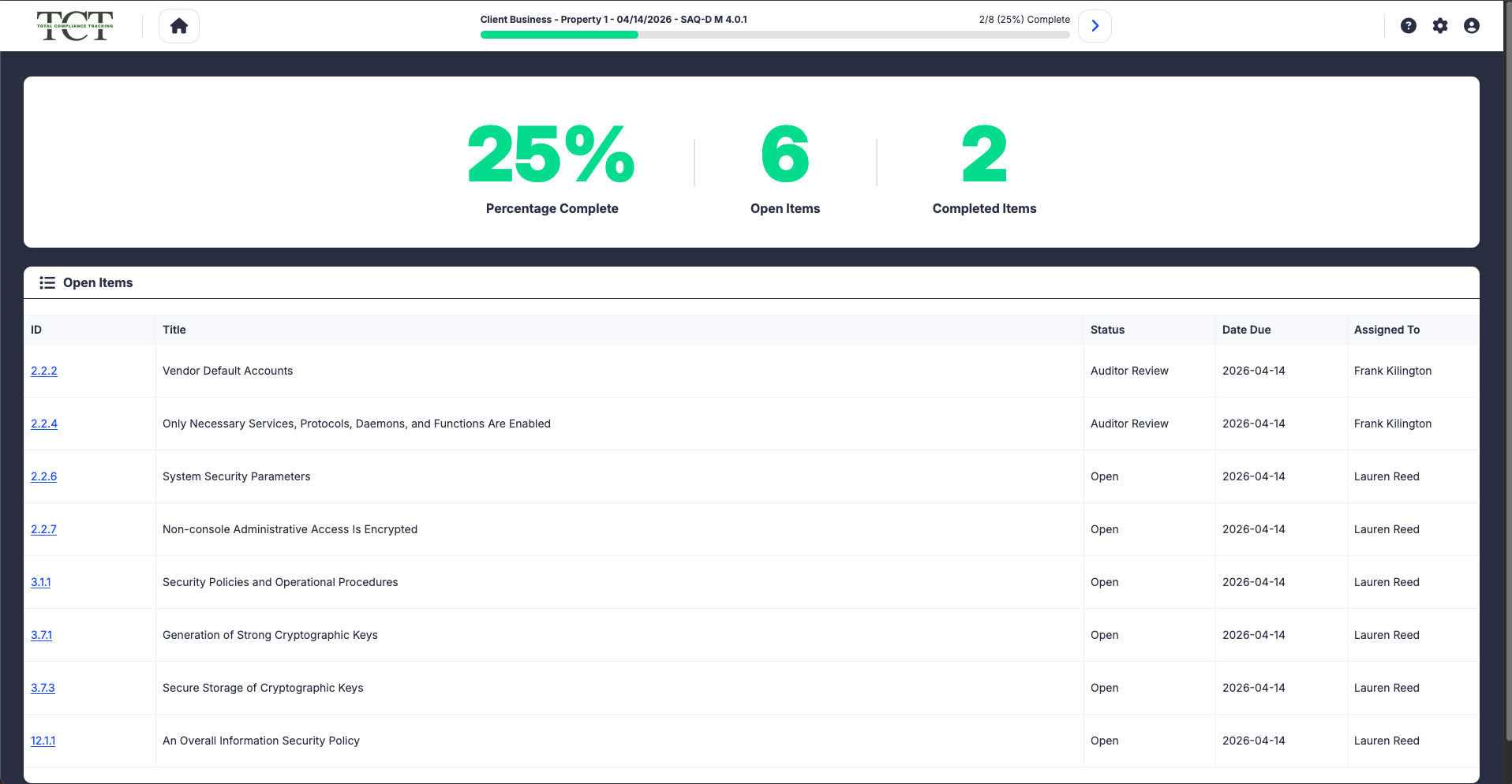Viewport: 1512px width, 784px height.
Task: Open requirement 2.2.4 link
Action: (x=44, y=424)
